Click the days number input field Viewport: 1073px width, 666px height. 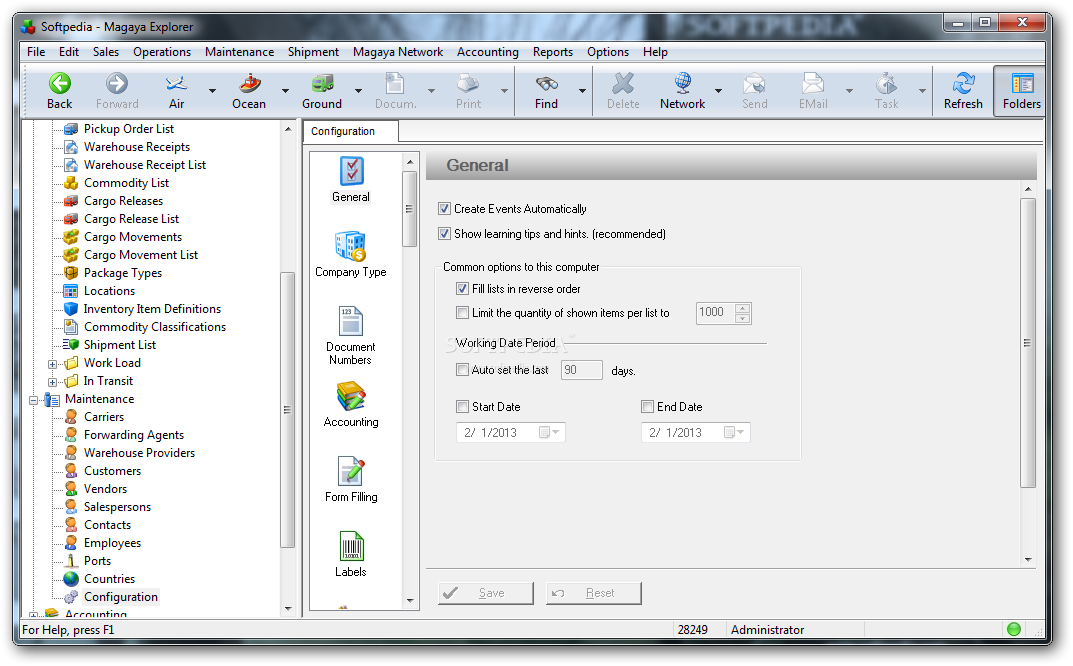click(582, 370)
